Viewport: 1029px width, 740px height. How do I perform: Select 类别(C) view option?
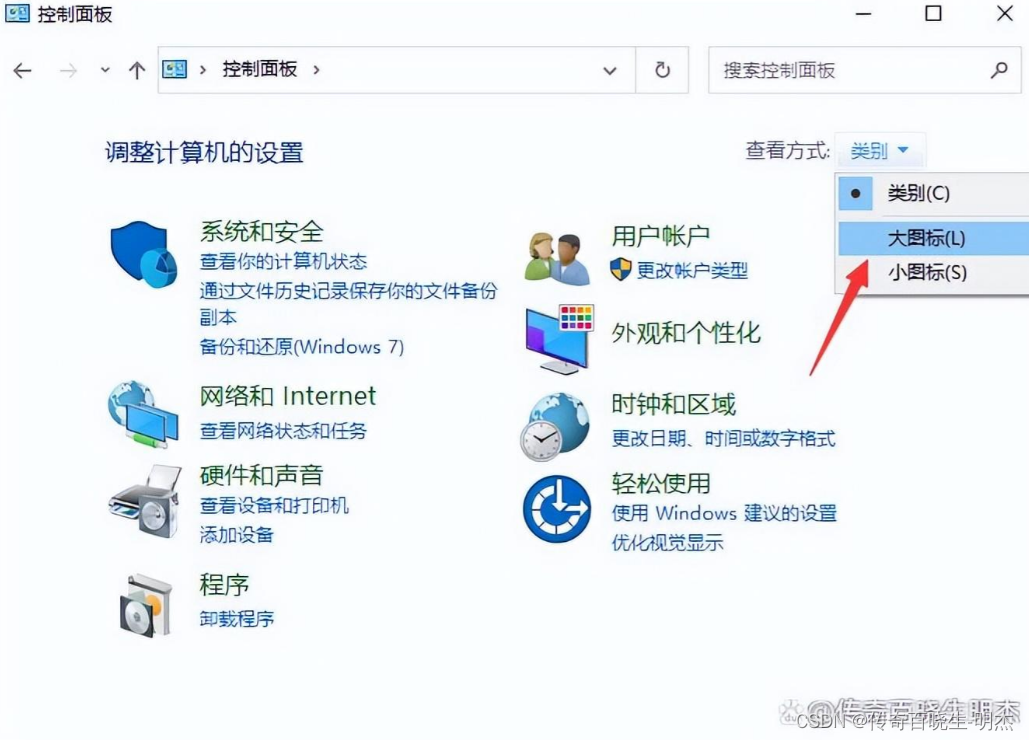(x=933, y=193)
